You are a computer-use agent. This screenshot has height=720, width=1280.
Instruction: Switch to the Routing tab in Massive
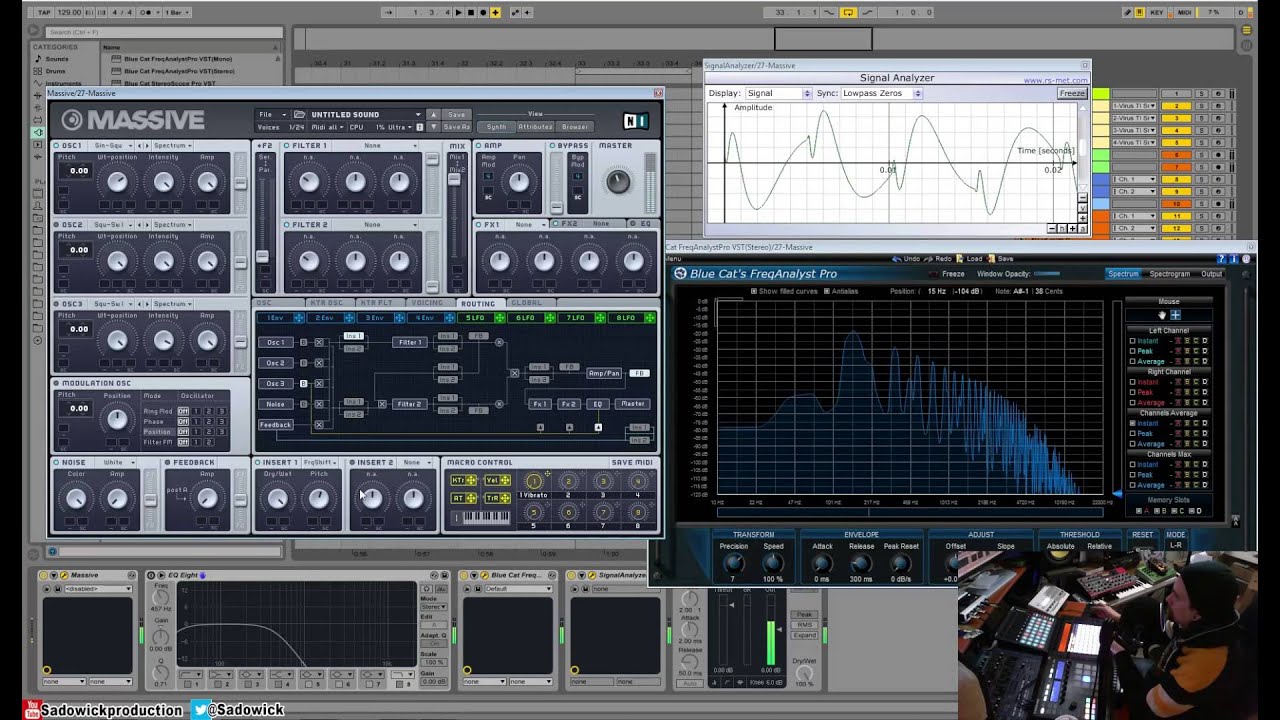tap(478, 303)
